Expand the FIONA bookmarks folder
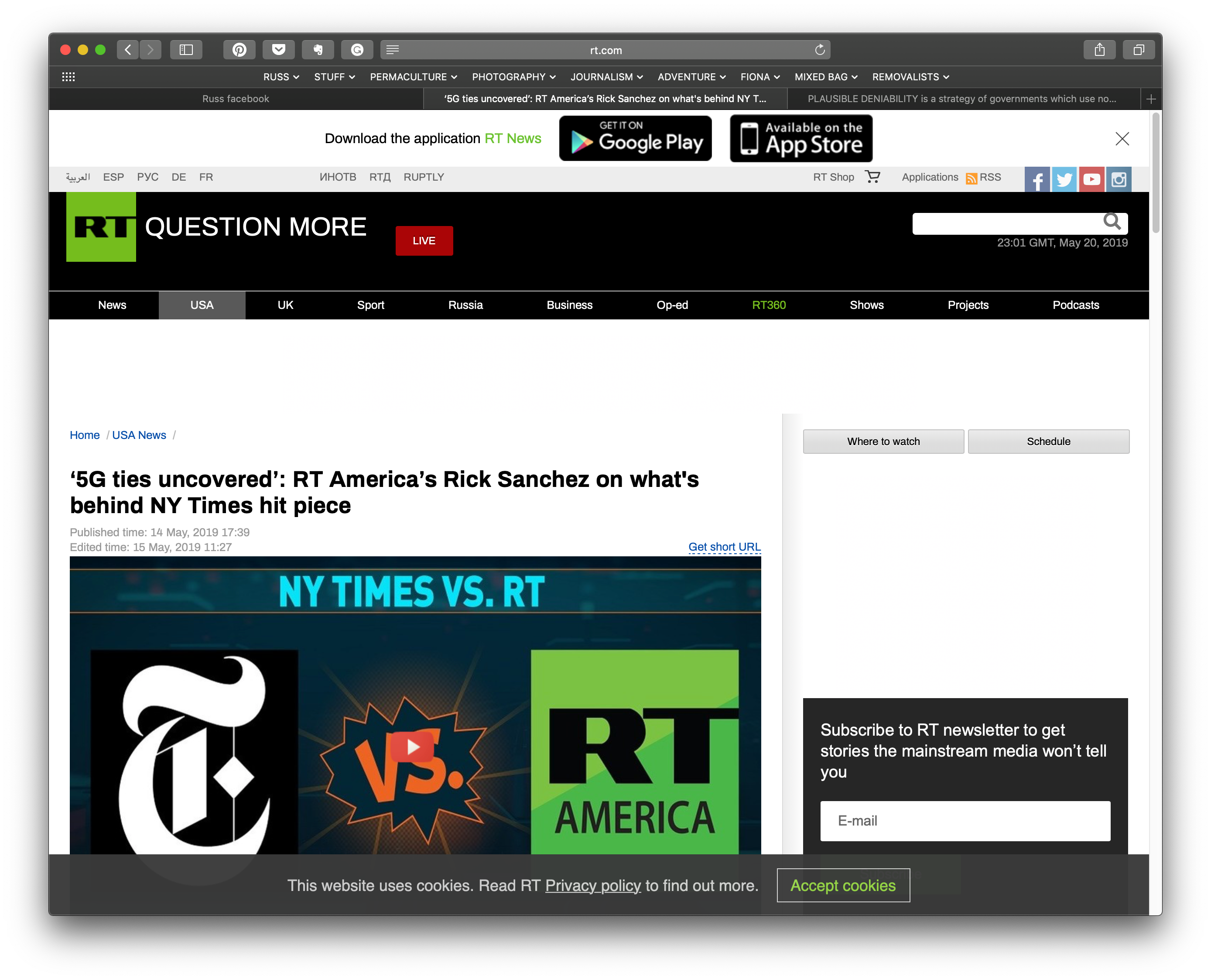1211x980 pixels. click(759, 77)
